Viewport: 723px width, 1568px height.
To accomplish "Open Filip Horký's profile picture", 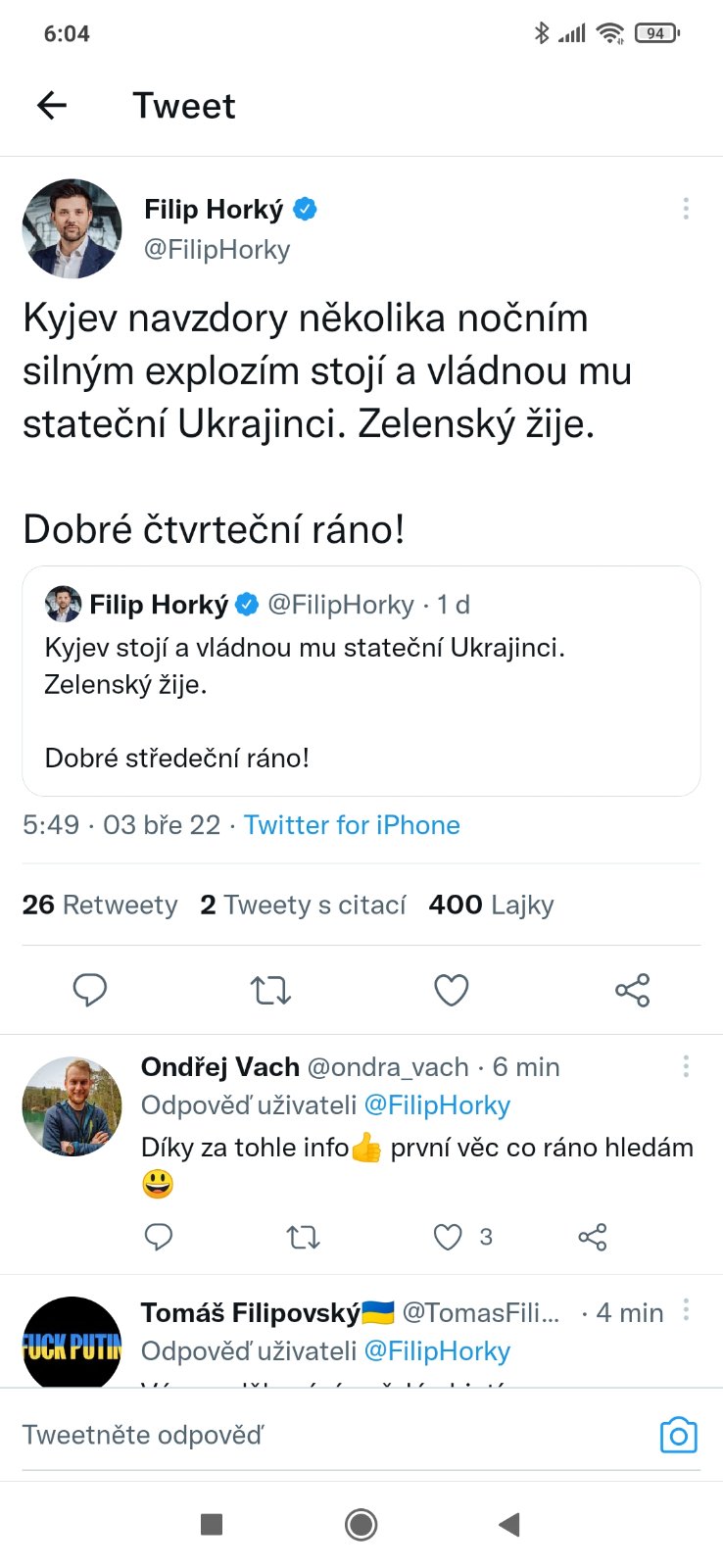I will click(72, 228).
